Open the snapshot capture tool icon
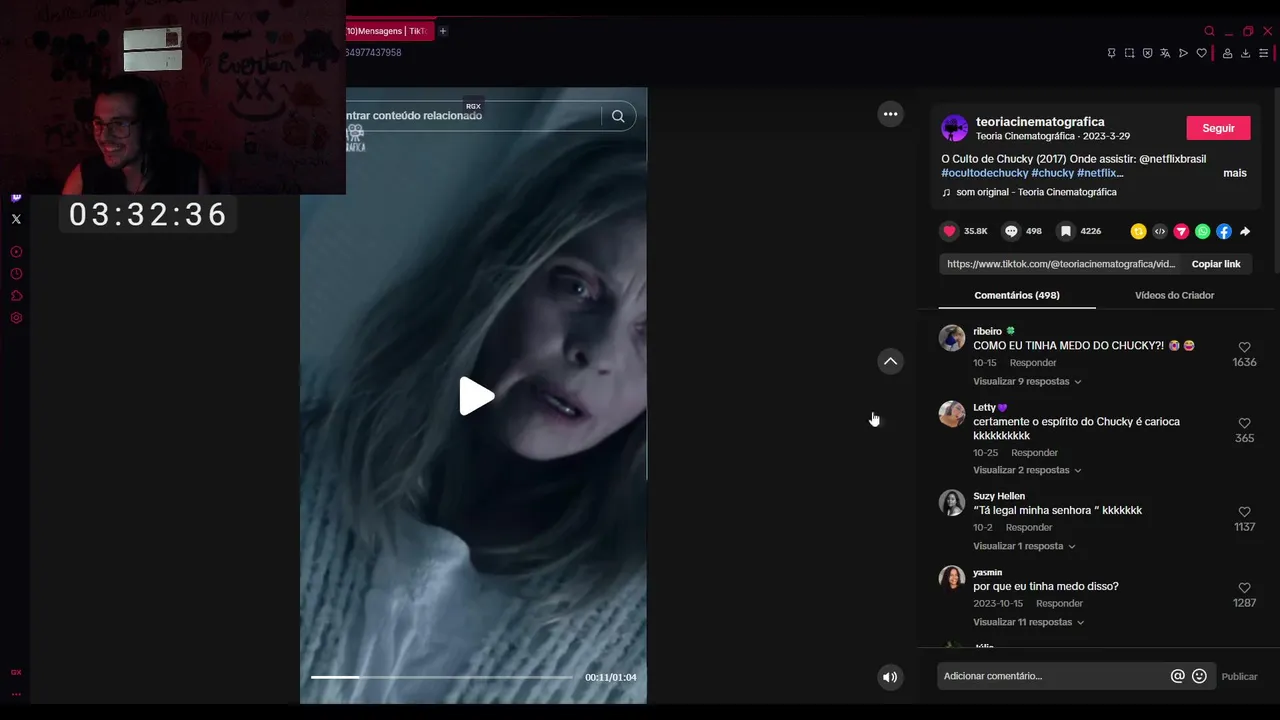 point(1129,53)
